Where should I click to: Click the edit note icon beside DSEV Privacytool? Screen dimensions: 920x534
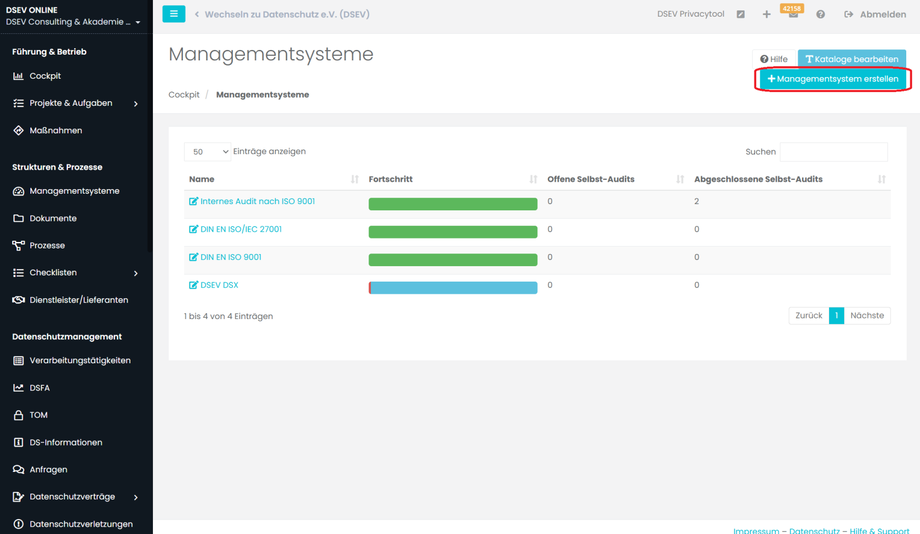click(x=740, y=15)
